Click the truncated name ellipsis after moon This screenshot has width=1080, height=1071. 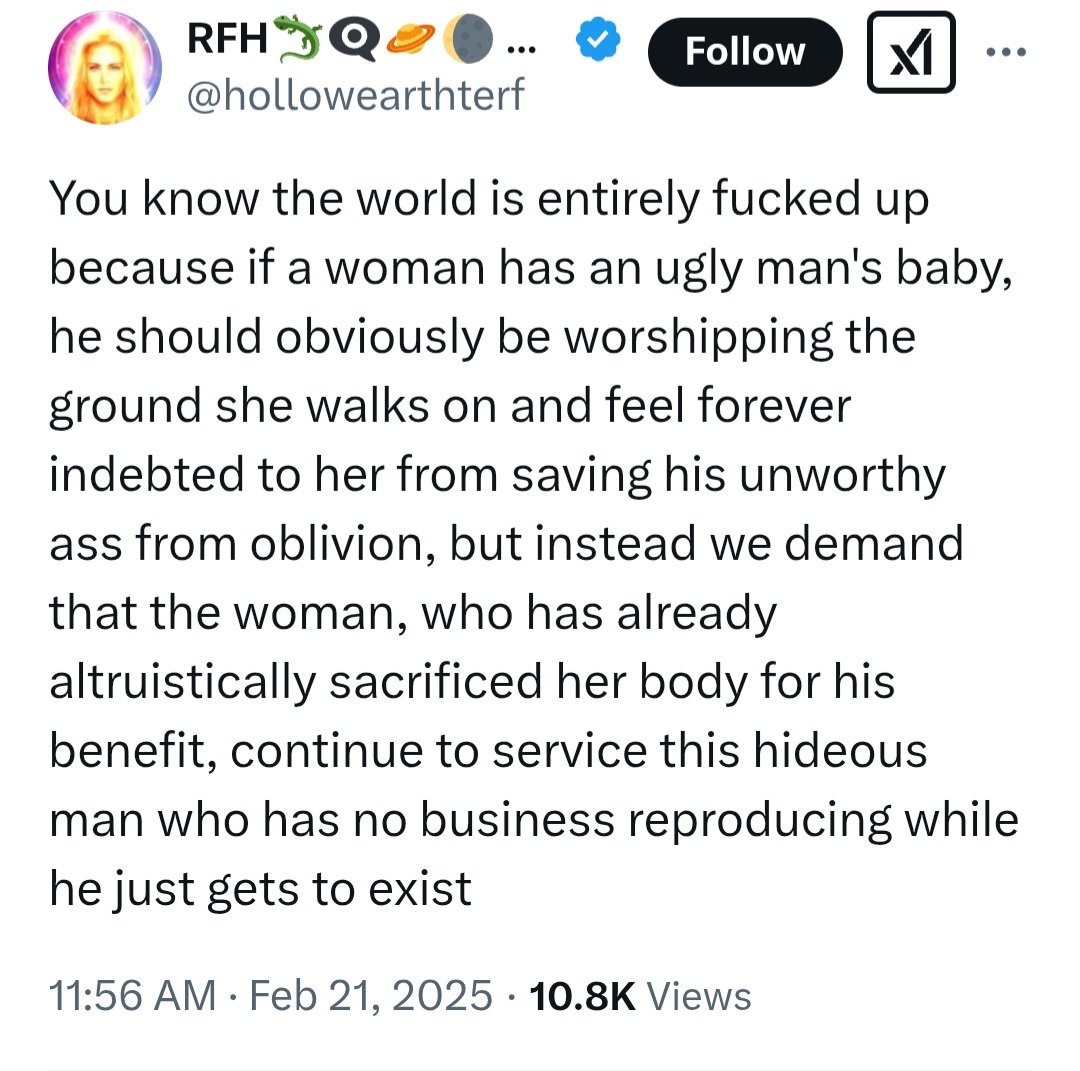coord(522,41)
